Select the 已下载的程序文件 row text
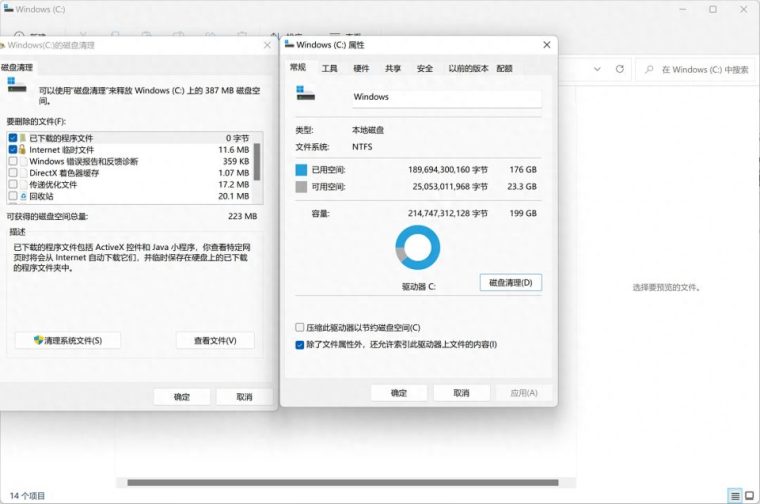This screenshot has width=760, height=504. [x=61, y=138]
